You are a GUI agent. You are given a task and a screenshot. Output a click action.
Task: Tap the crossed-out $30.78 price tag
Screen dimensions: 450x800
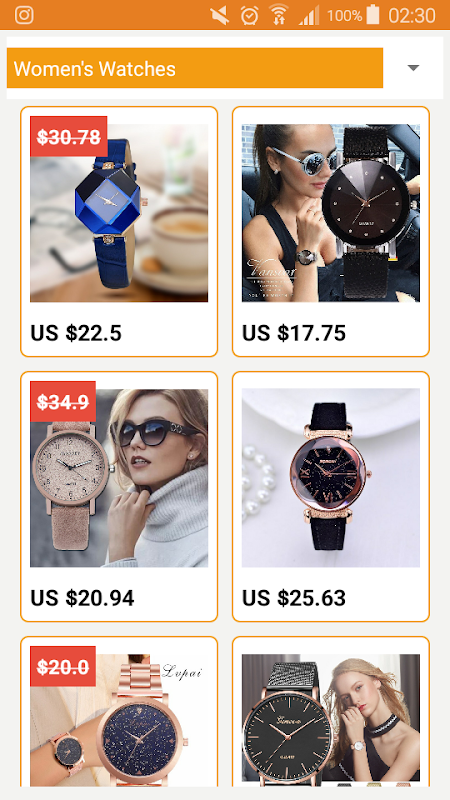pos(68,136)
